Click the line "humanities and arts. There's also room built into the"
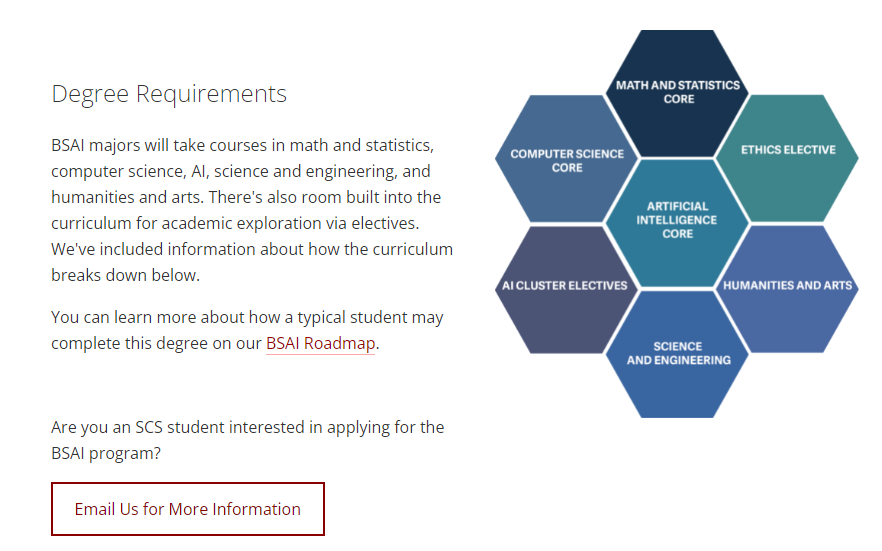The image size is (882, 551). [246, 198]
